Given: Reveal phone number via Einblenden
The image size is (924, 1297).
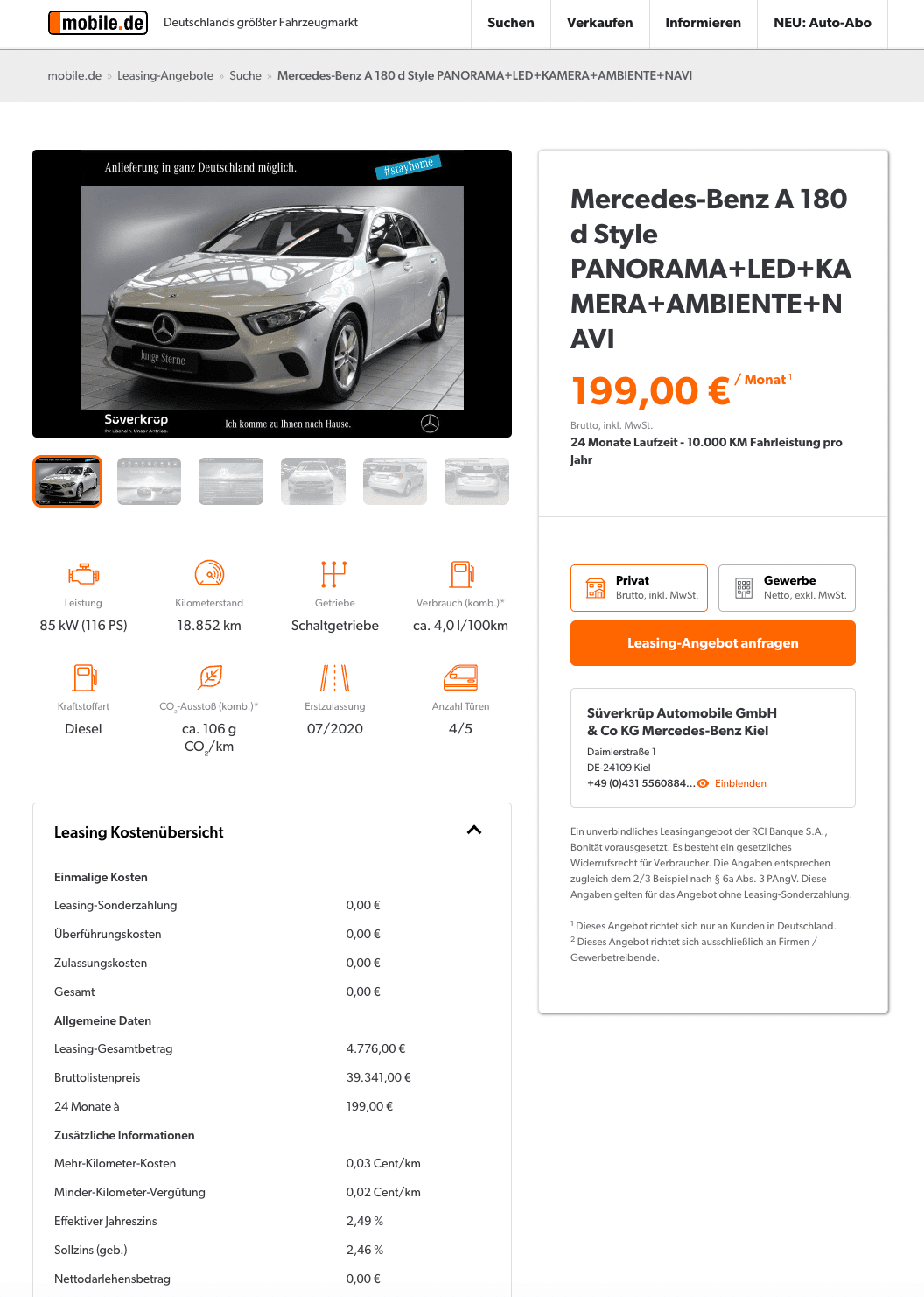Looking at the screenshot, I should tap(731, 783).
